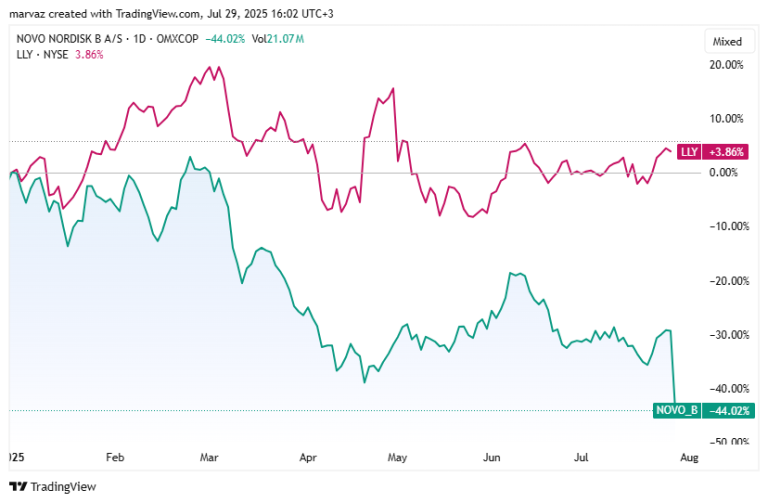Click the Vol 21.07M volume readout
The image size is (768, 503).
pyautogui.click(x=278, y=39)
